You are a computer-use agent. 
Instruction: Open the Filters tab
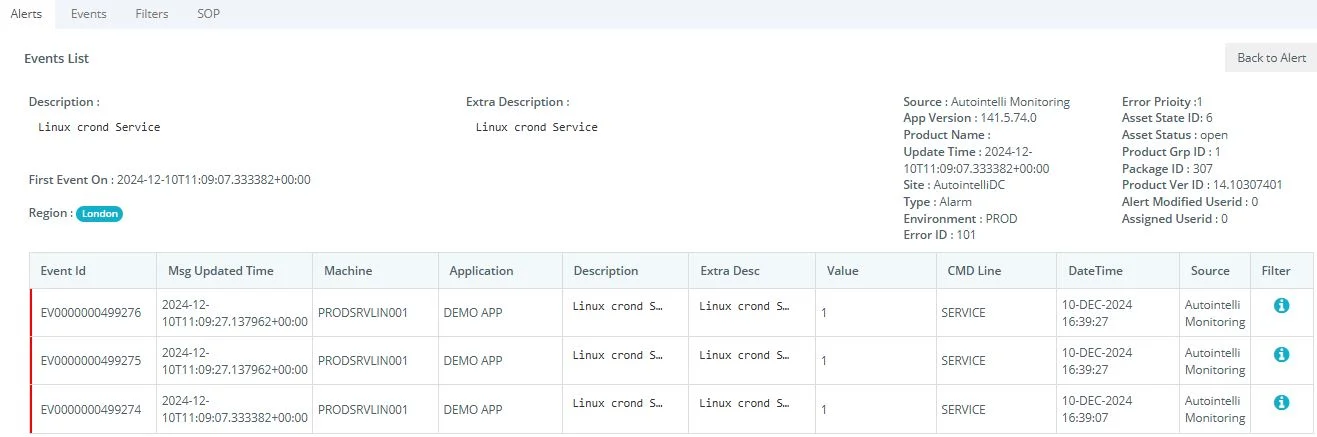click(152, 14)
